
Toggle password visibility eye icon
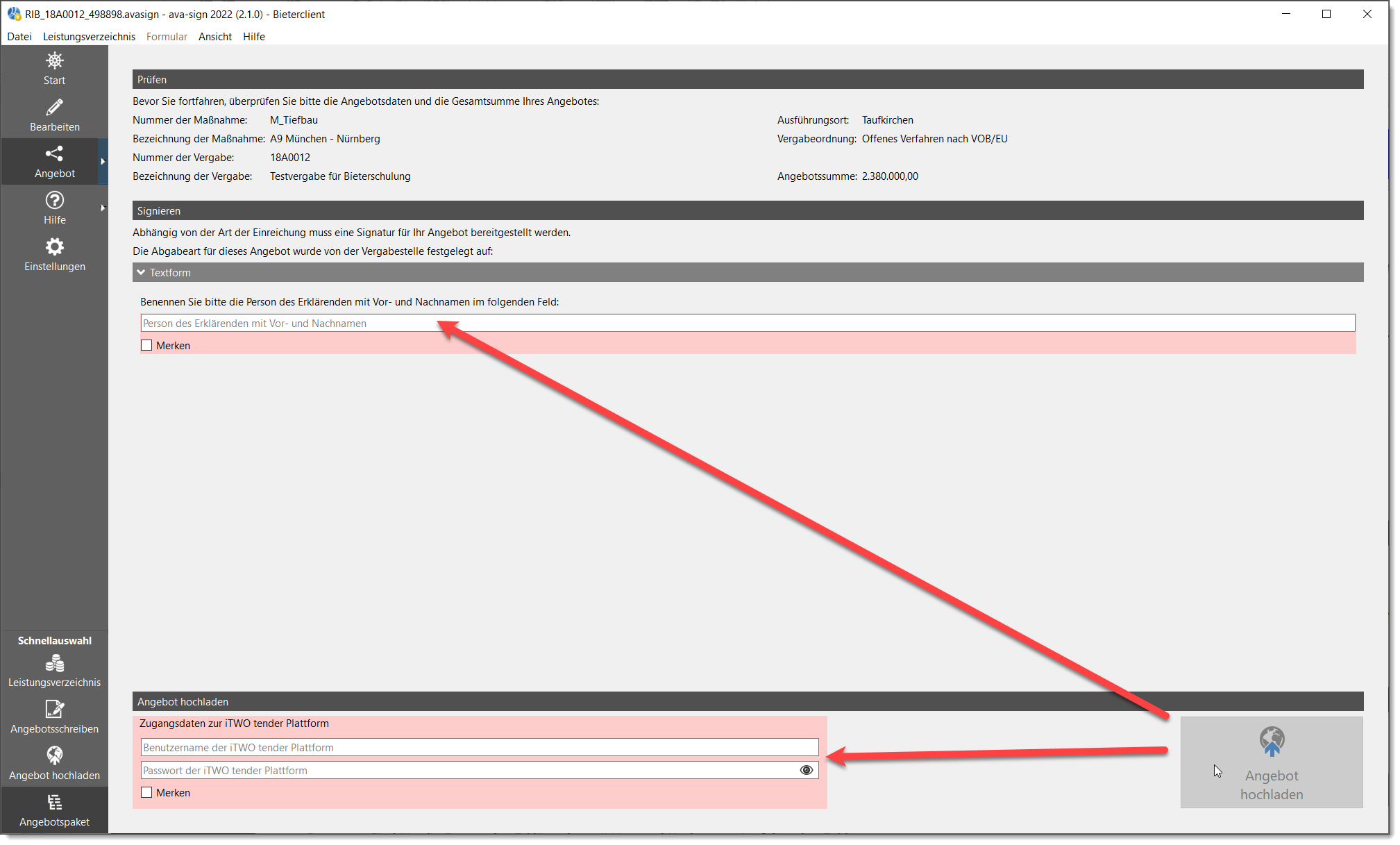click(806, 770)
